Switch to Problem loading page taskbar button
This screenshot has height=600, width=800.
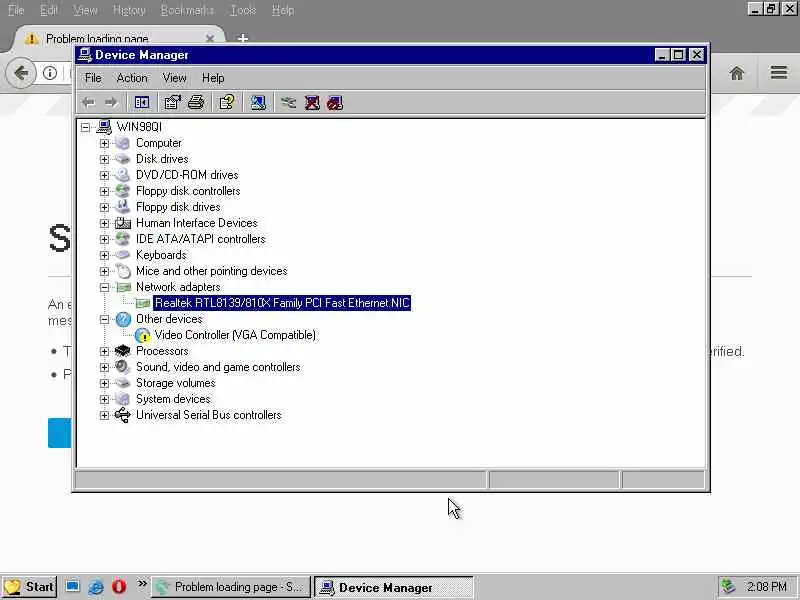tap(231, 587)
